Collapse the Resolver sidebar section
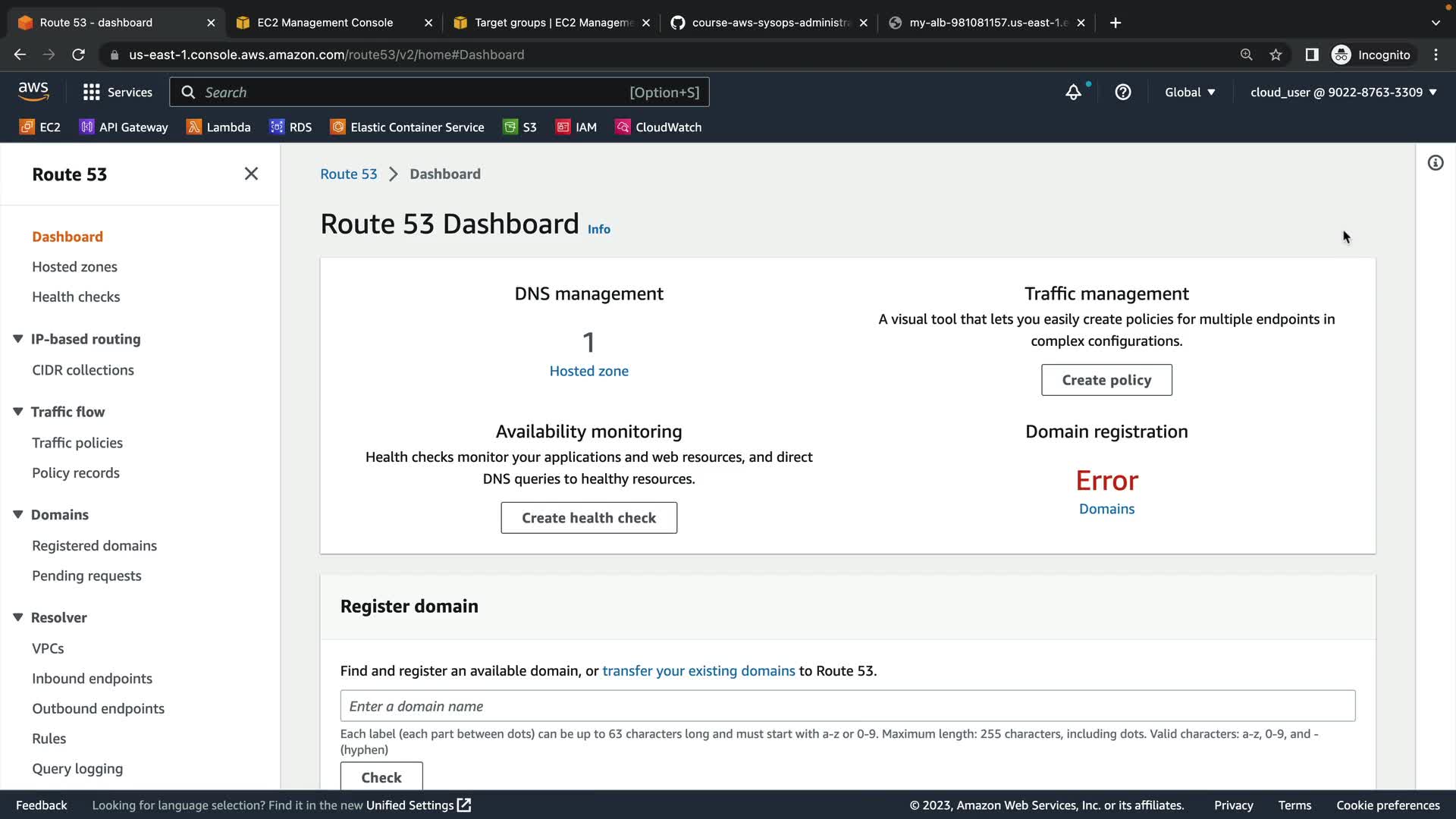Image resolution: width=1456 pixels, height=819 pixels. (18, 617)
